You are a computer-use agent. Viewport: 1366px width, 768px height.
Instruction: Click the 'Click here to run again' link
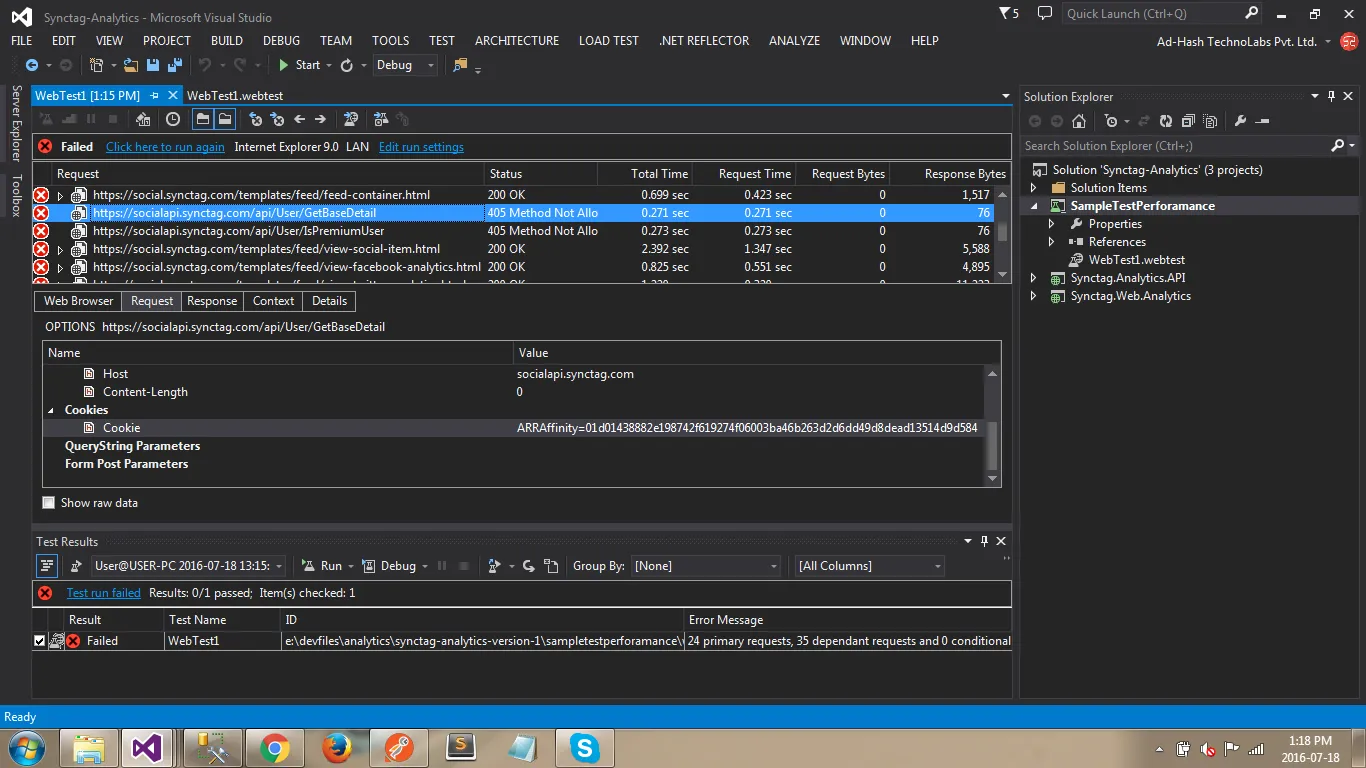[165, 147]
